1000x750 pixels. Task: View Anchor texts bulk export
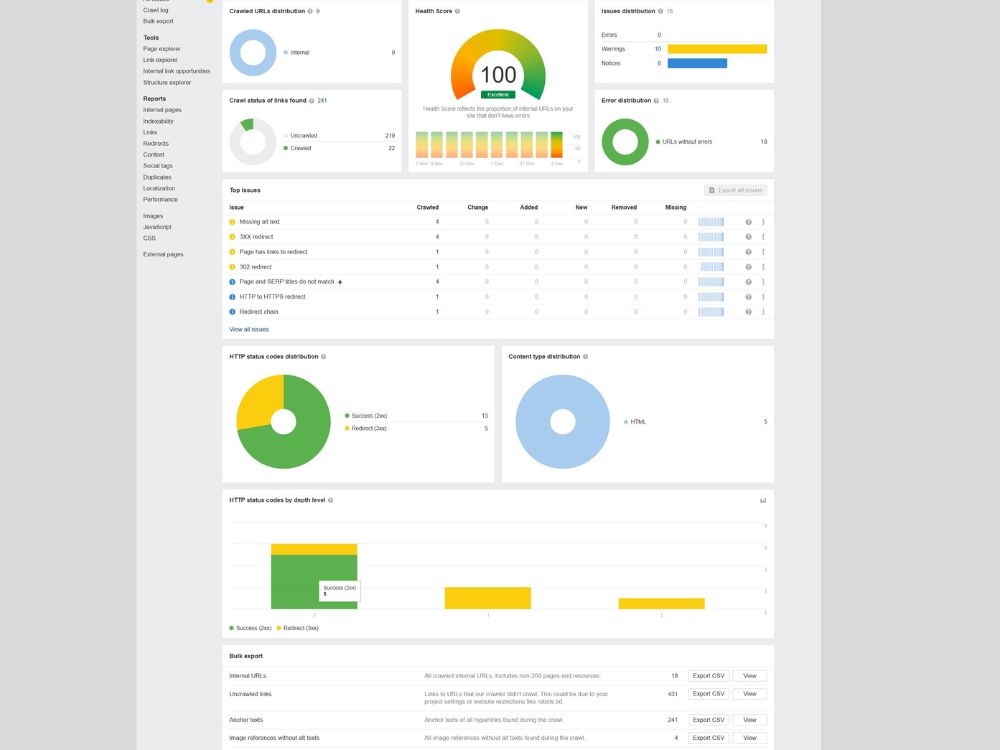750,720
